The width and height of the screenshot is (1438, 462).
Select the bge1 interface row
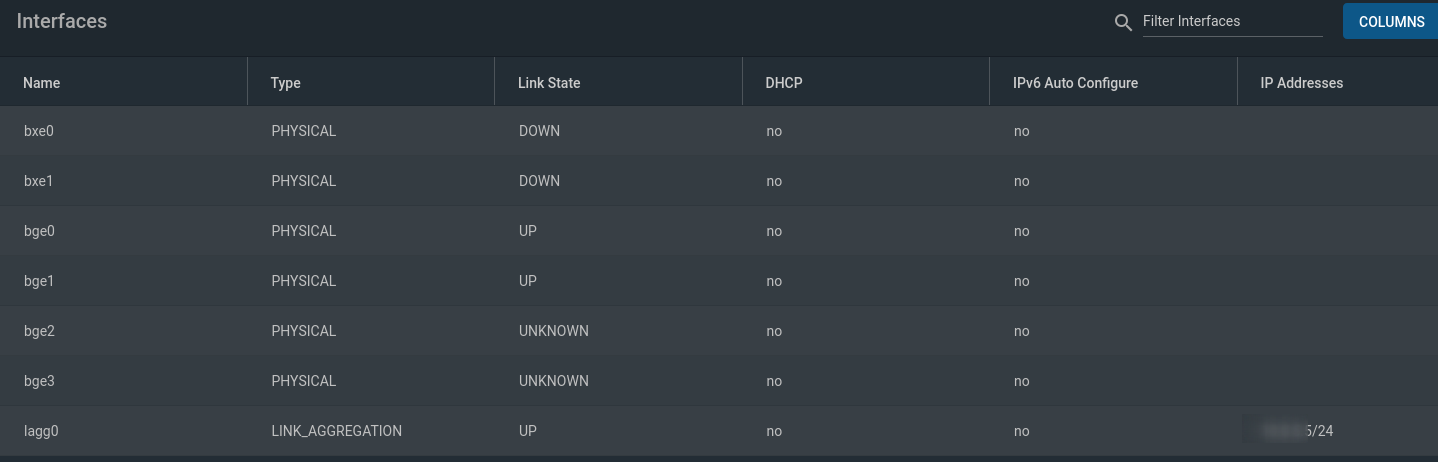coord(719,281)
